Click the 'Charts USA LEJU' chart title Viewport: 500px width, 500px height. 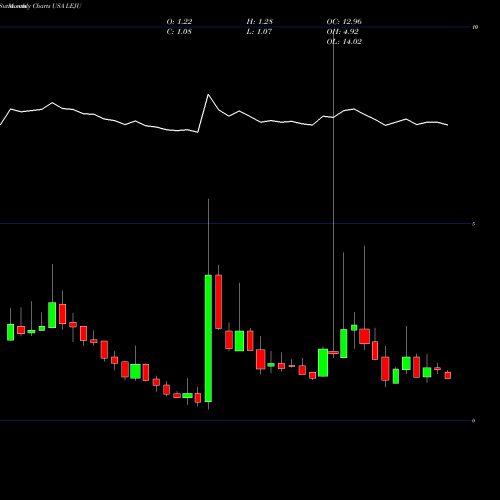57,6
